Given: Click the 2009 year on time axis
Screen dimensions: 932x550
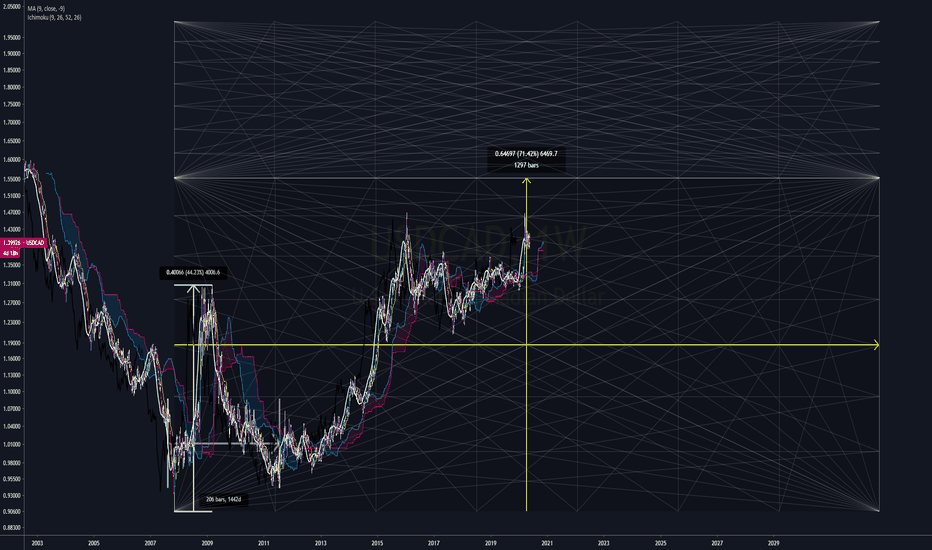Looking at the screenshot, I should pyautogui.click(x=207, y=543).
